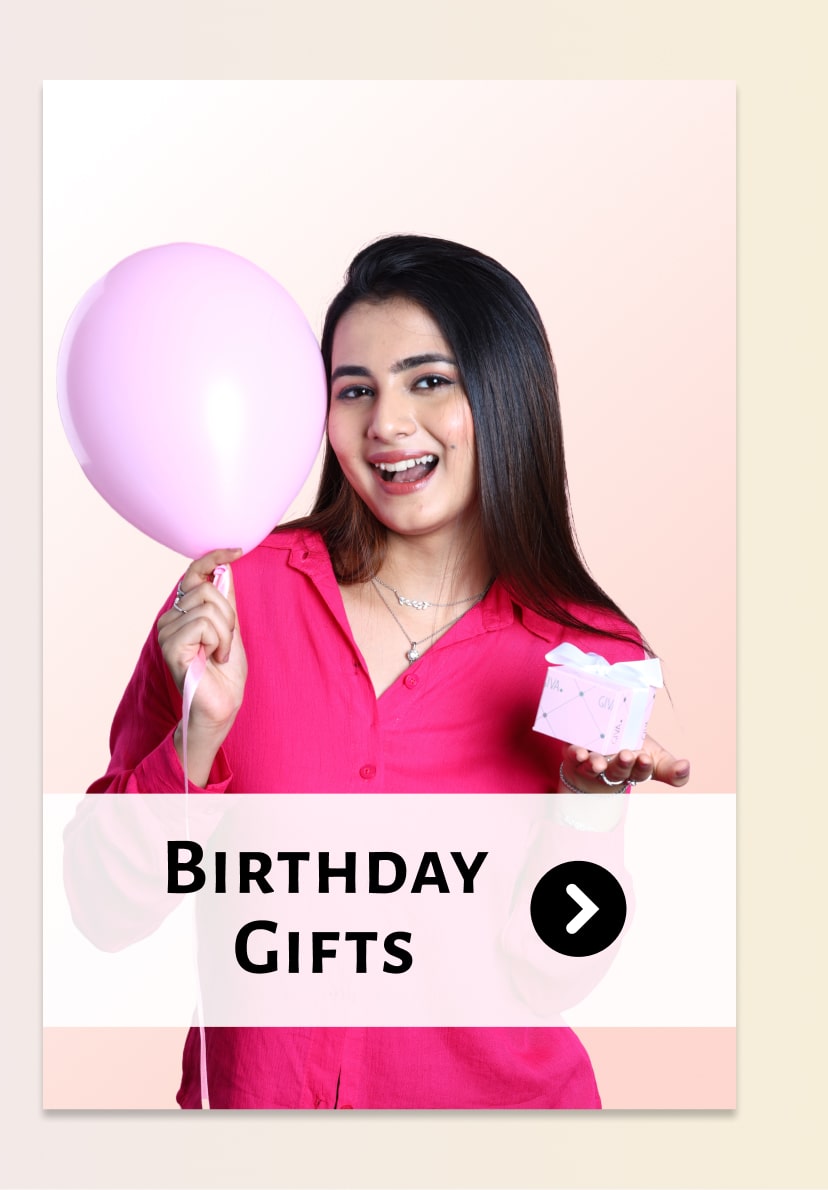The width and height of the screenshot is (828, 1190).
Task: Click the blank top area of card
Action: coord(389,152)
